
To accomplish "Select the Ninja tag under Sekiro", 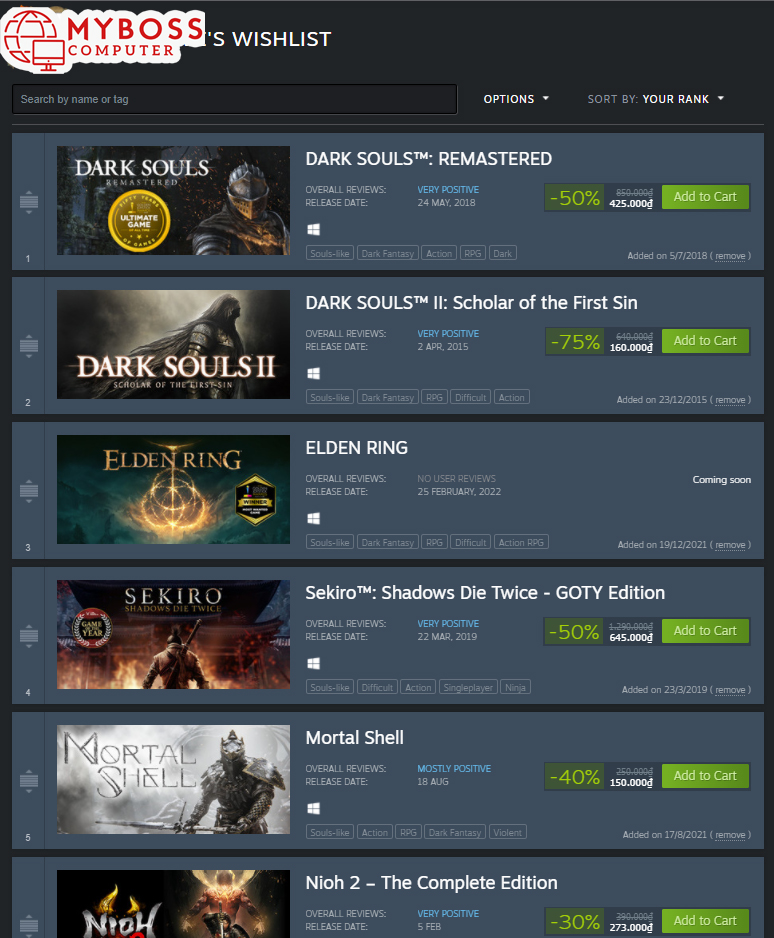I will (x=515, y=687).
